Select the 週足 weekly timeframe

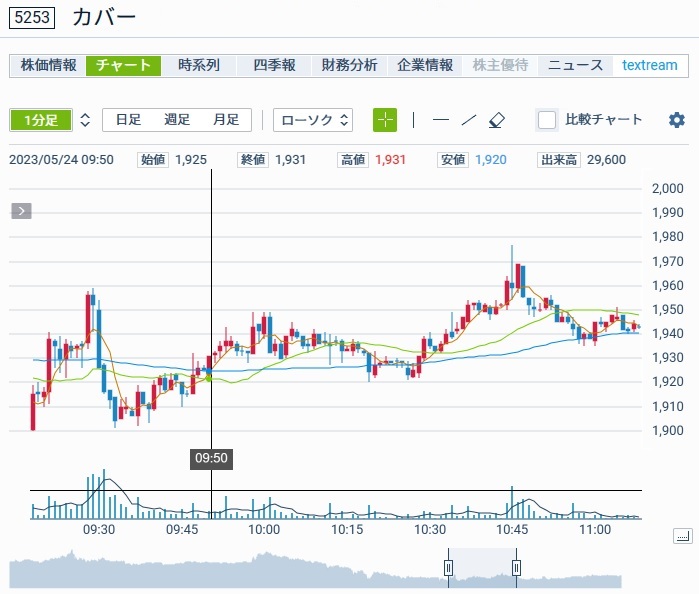click(x=177, y=120)
